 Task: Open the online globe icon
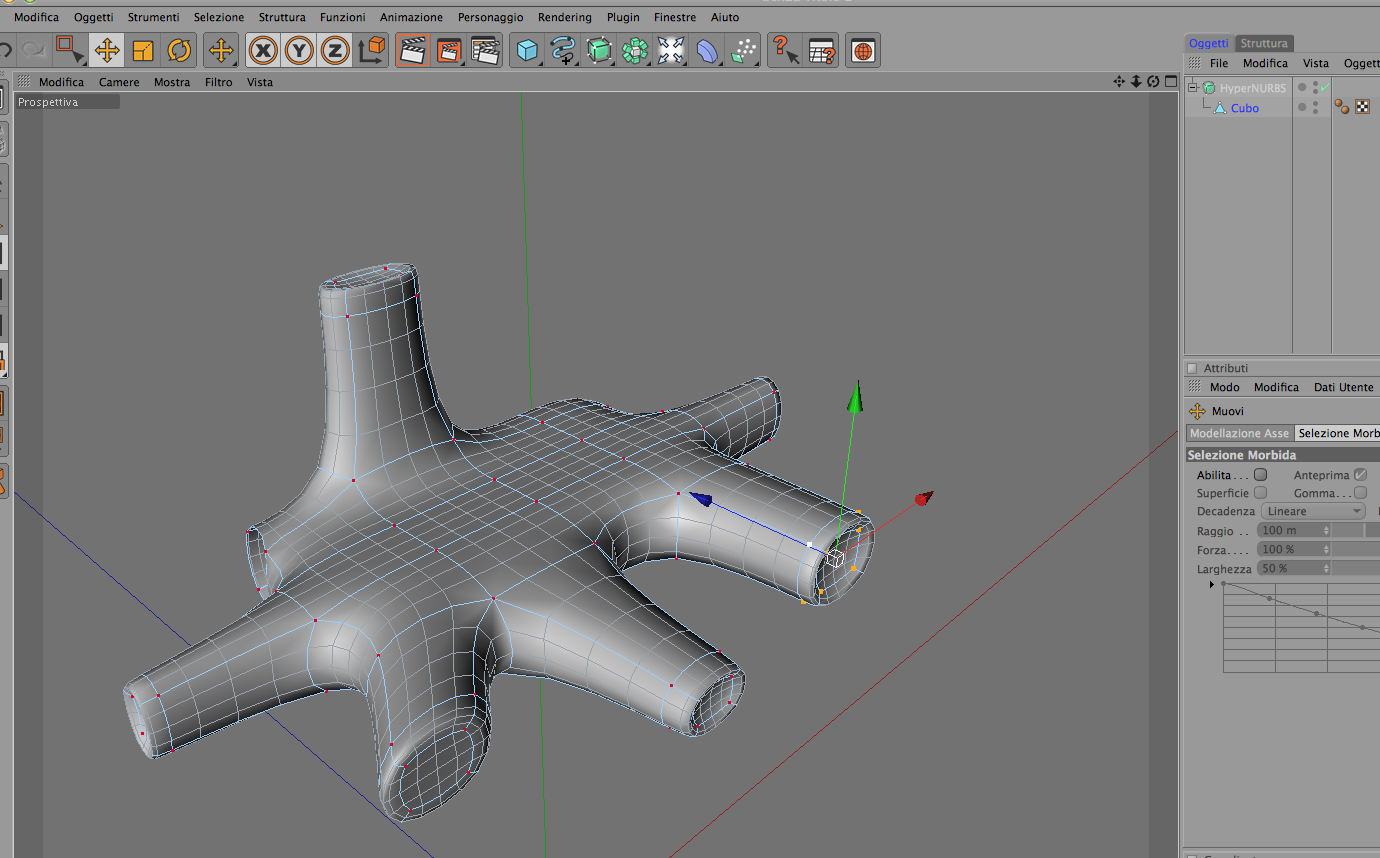tap(863, 50)
